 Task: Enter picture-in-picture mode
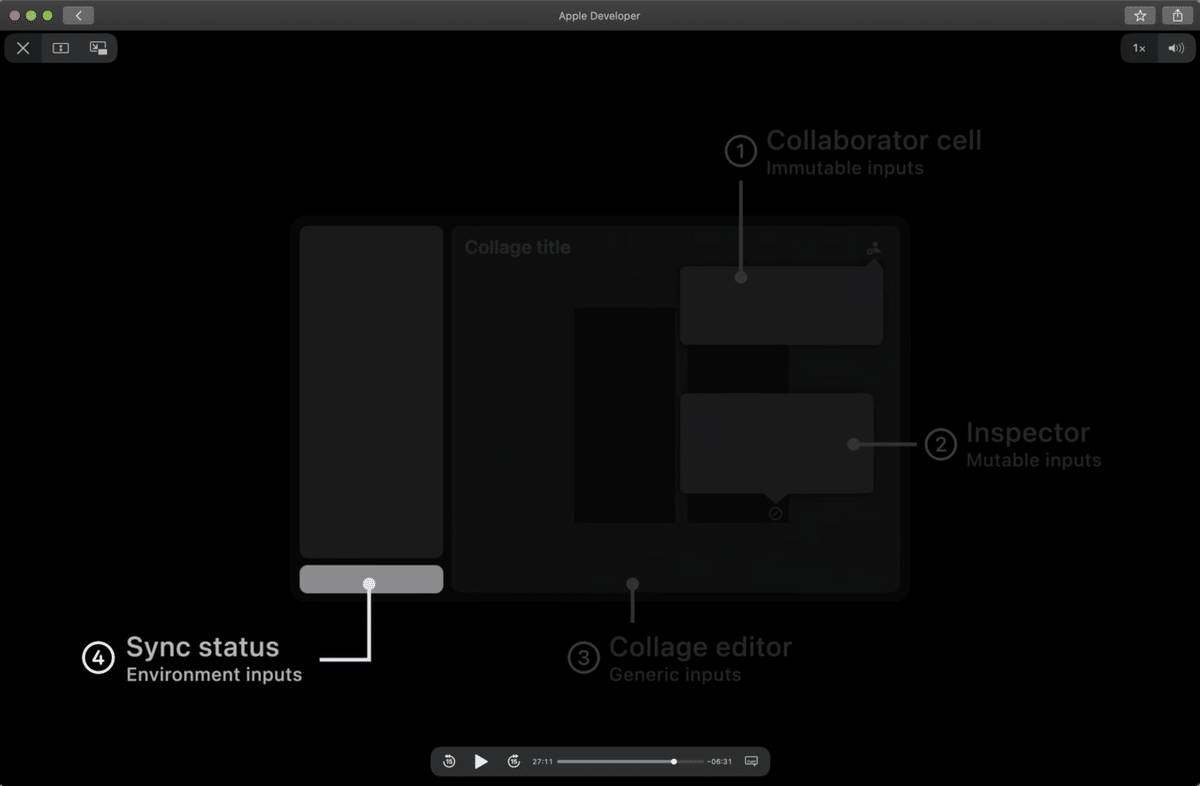(x=98, y=48)
